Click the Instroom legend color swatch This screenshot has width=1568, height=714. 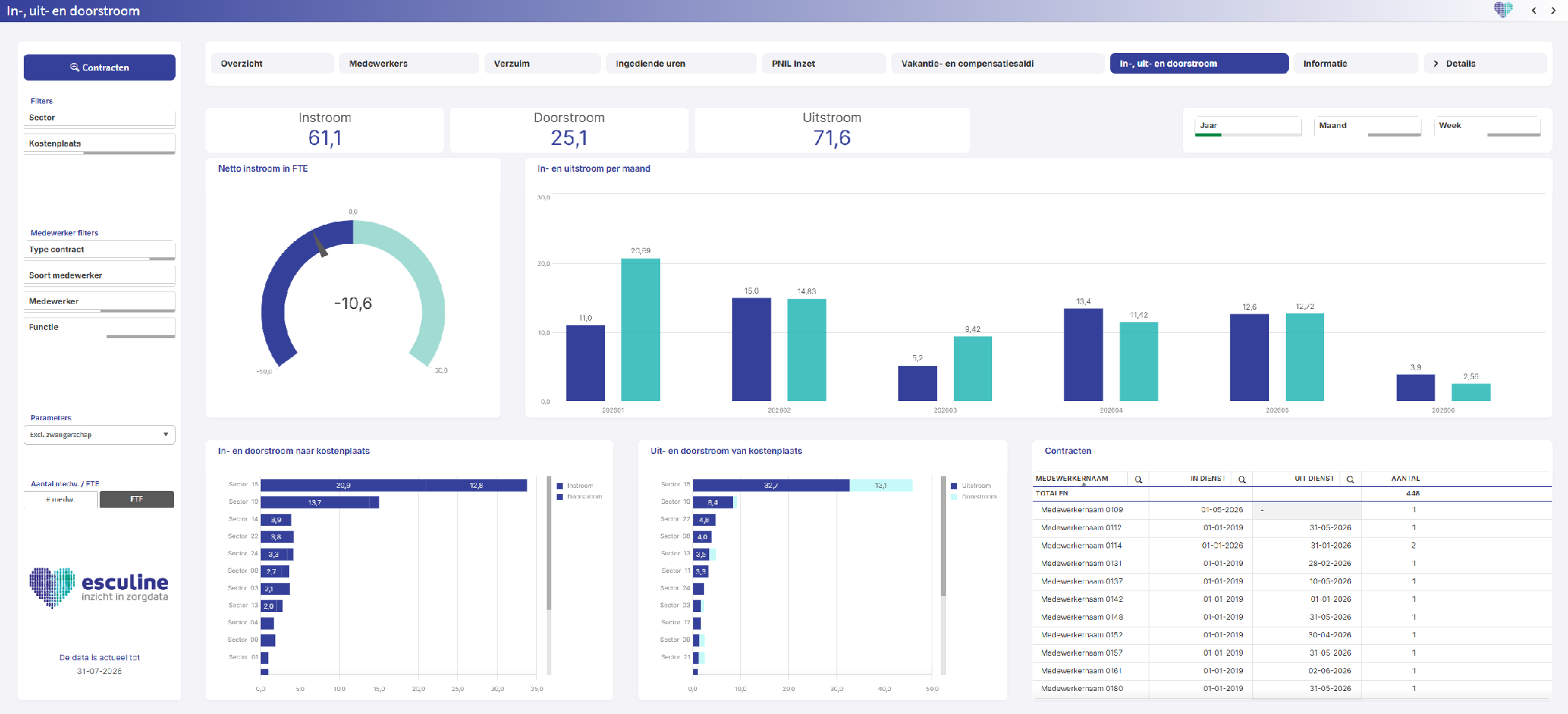coord(560,486)
